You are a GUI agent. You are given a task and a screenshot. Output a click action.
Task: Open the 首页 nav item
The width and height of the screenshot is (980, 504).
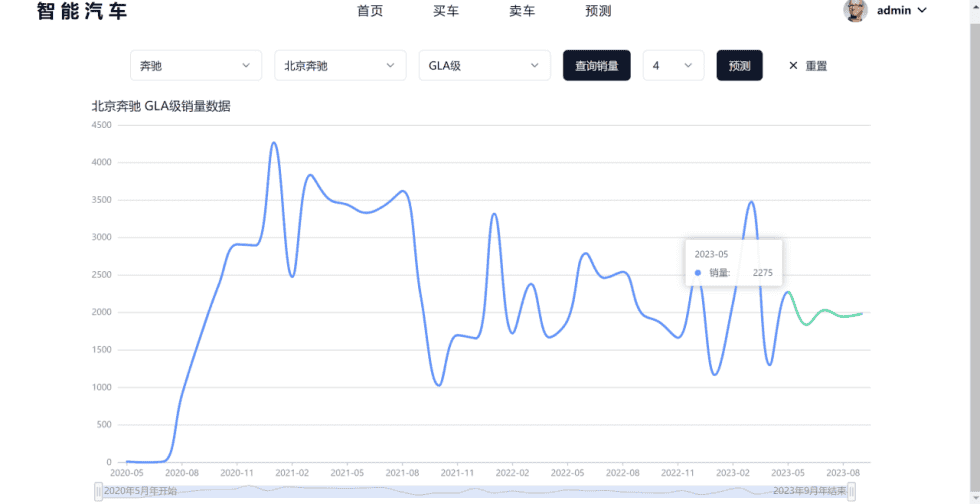click(x=370, y=11)
